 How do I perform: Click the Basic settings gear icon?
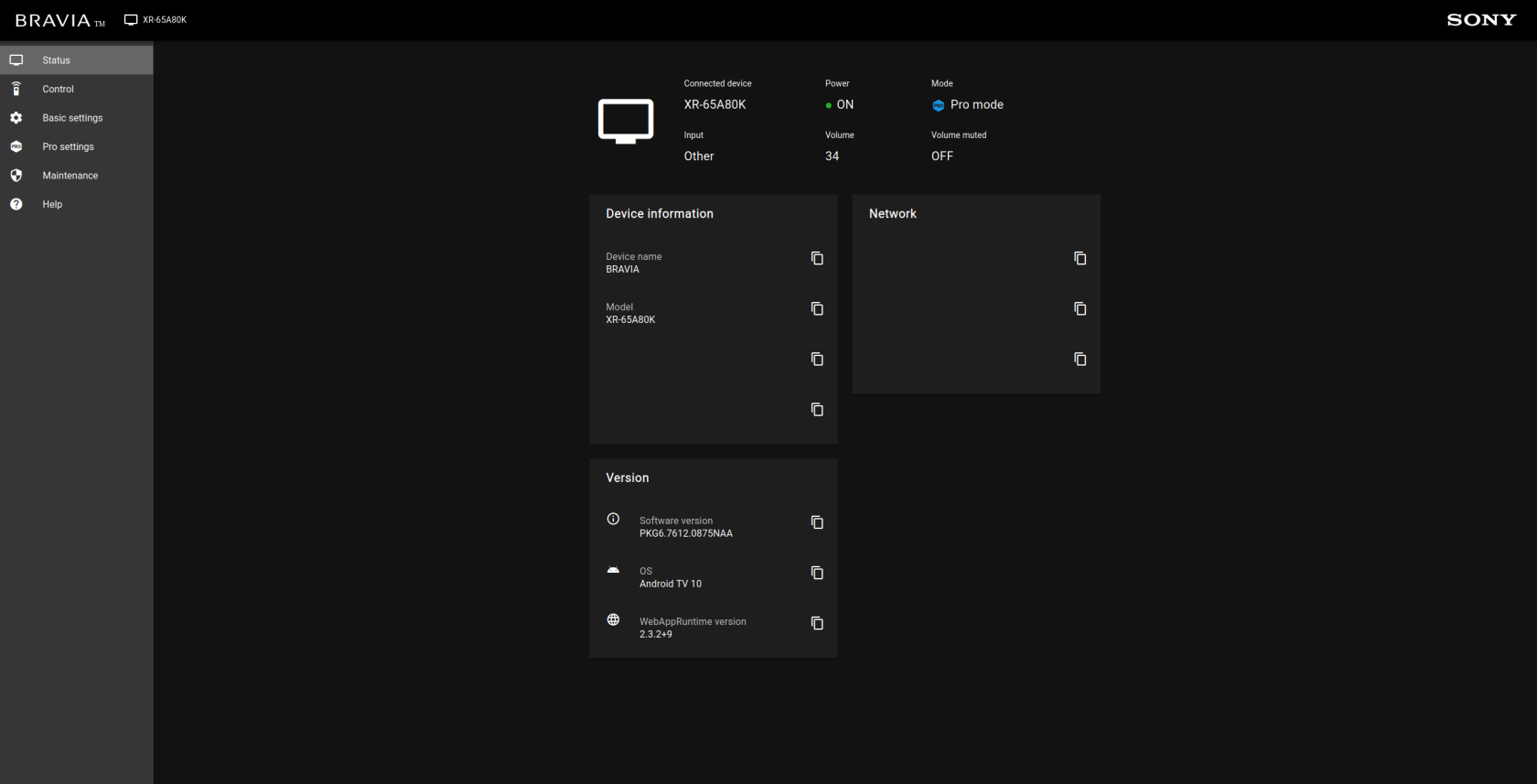click(x=16, y=118)
